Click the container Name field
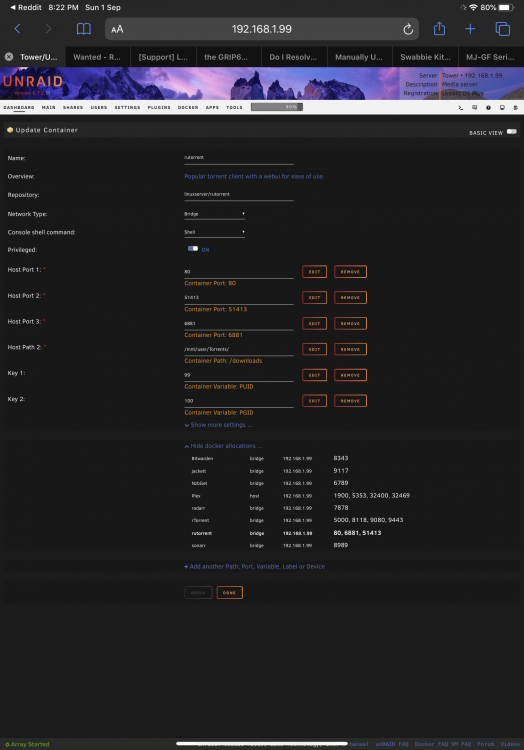The height and width of the screenshot is (750, 524). tap(239, 158)
